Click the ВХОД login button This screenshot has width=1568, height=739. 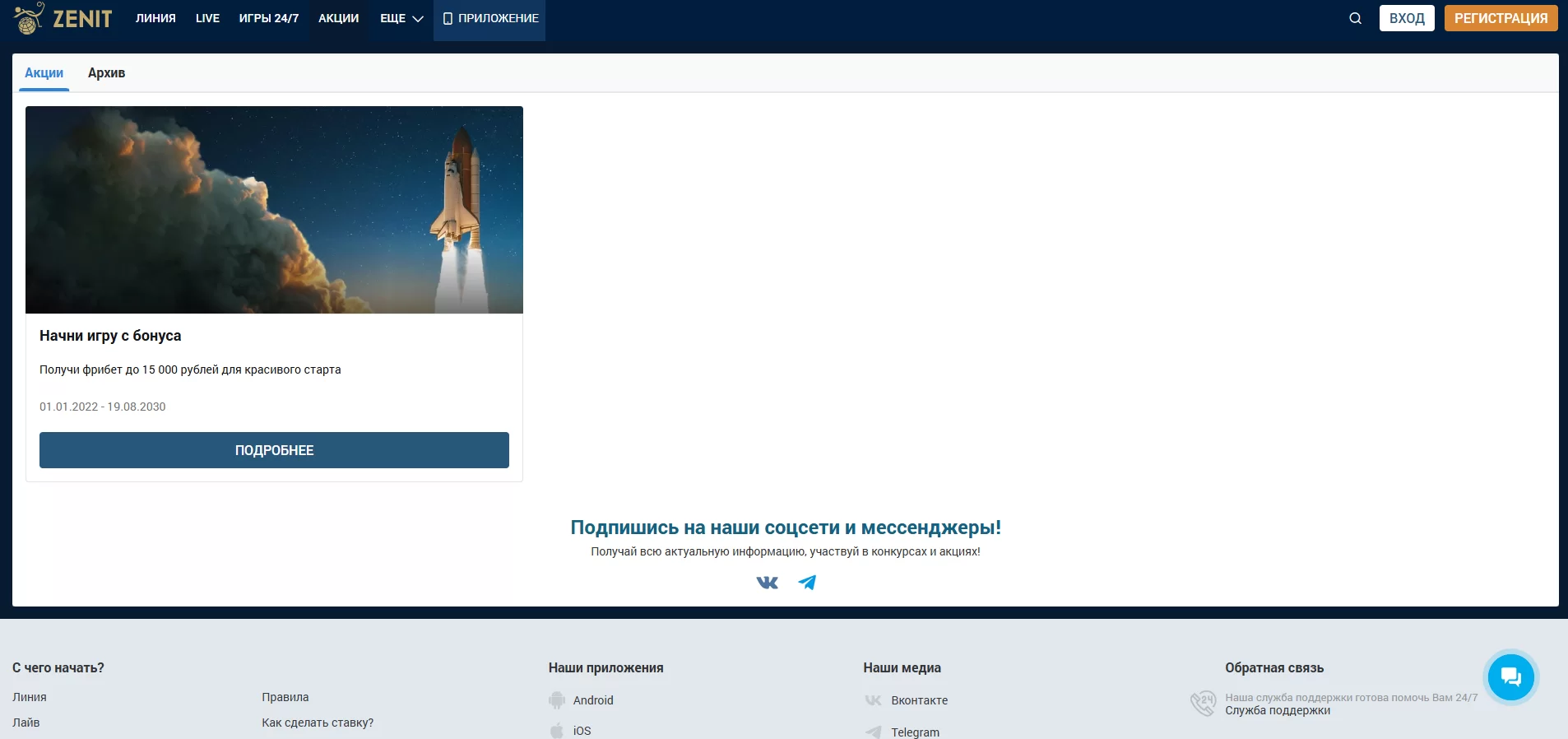tap(1407, 18)
